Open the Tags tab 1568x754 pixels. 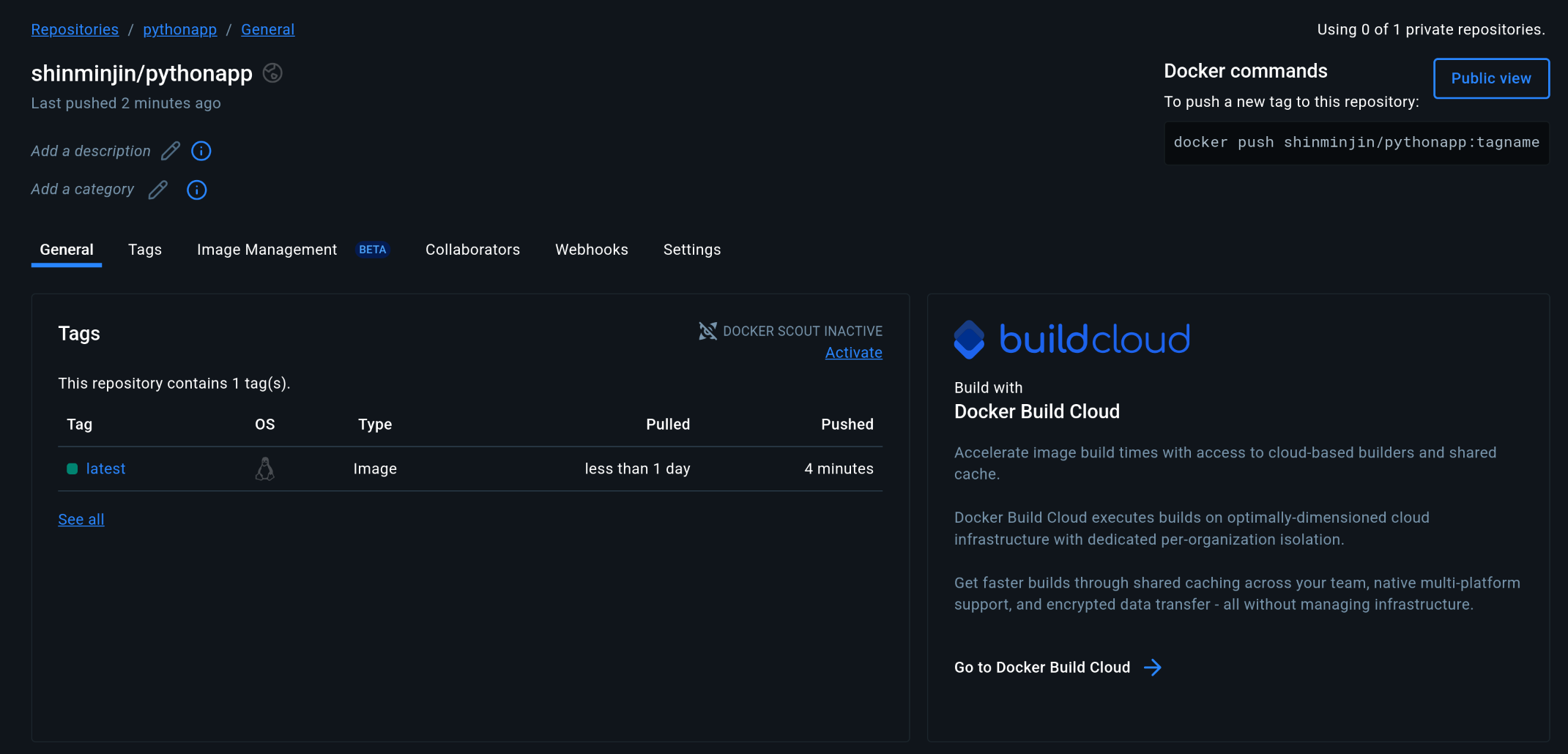click(x=145, y=250)
